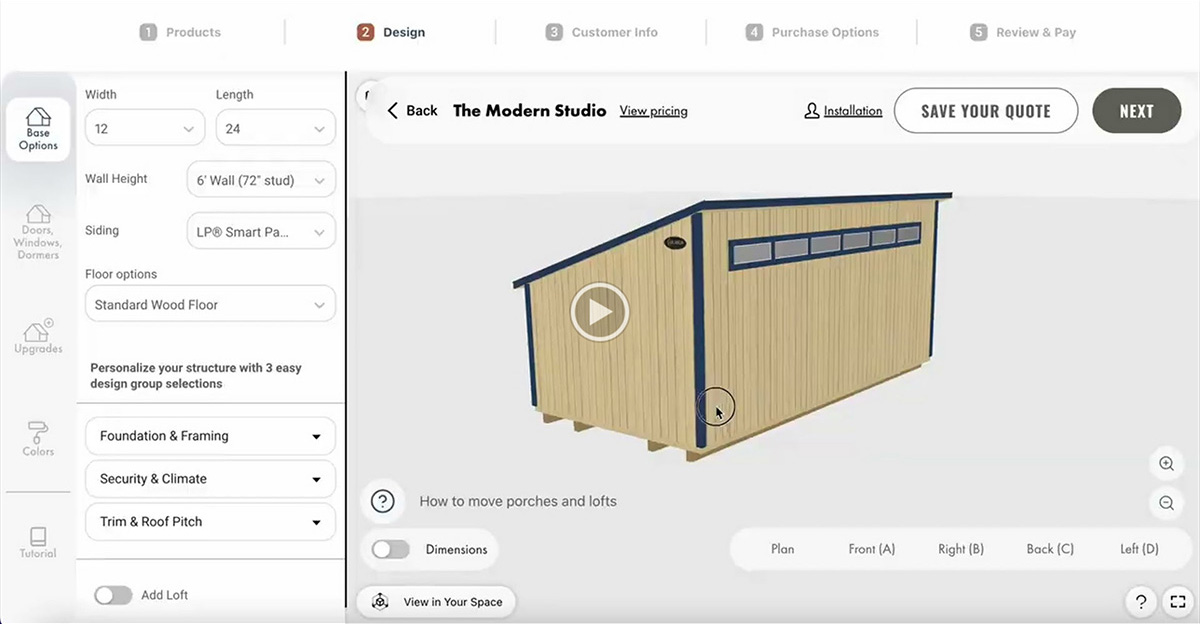Zoom in on the 3D shed view

pos(1166,464)
